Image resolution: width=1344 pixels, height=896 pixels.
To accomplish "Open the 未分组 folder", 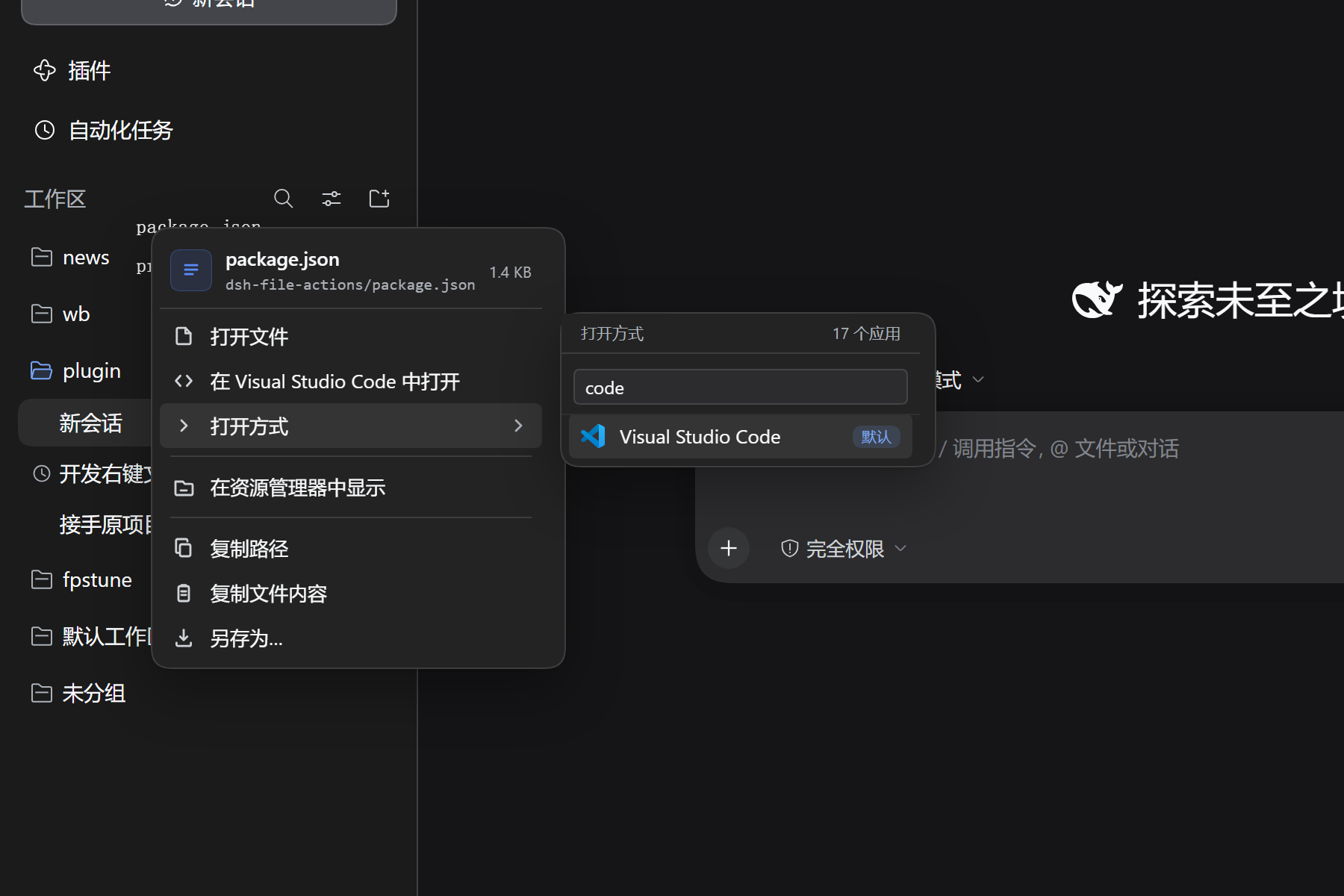I will [78, 694].
